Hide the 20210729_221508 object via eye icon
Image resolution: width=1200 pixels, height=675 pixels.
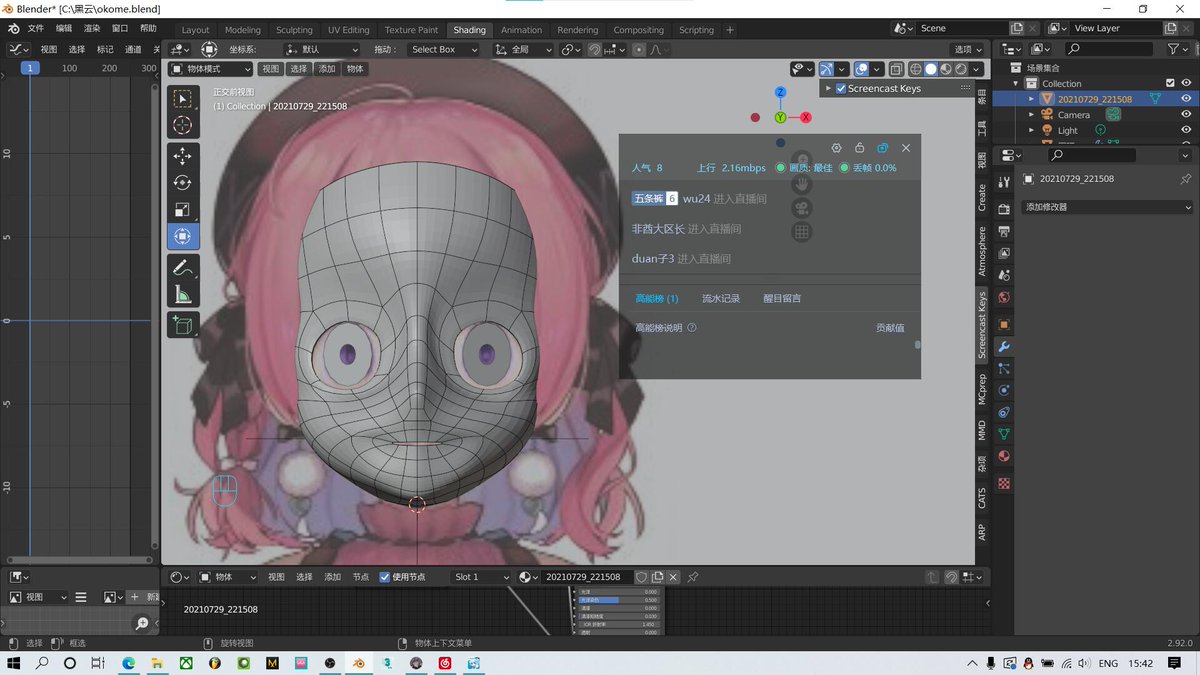pyautogui.click(x=1186, y=99)
